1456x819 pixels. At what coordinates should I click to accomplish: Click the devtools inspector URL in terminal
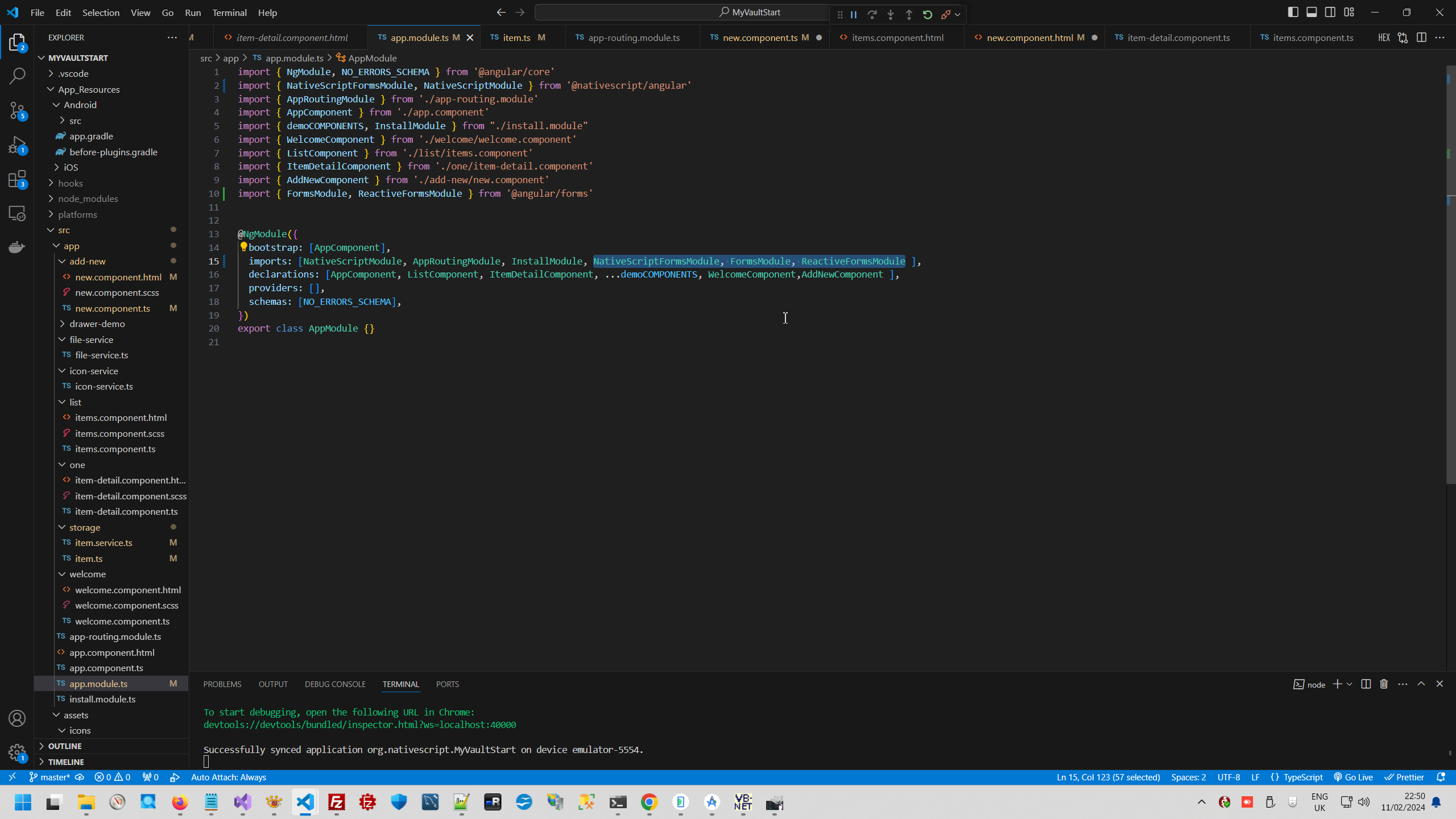coord(359,725)
